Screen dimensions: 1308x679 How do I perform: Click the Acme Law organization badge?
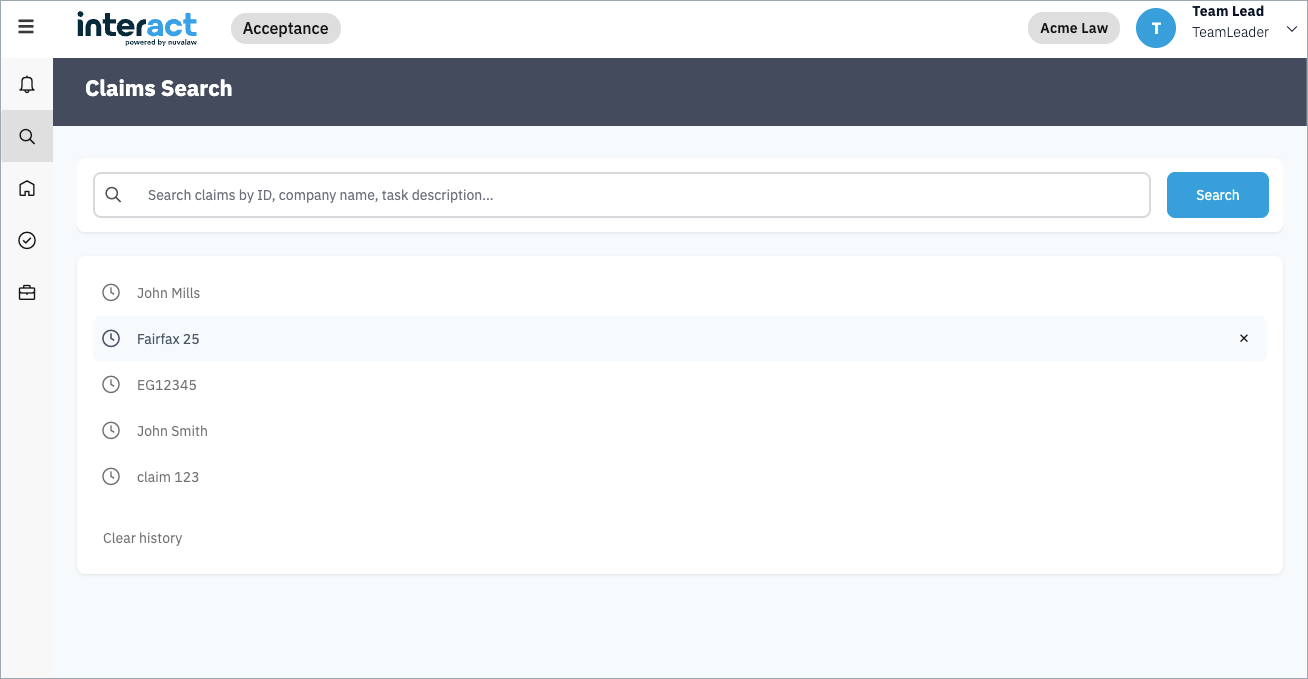coord(1073,28)
